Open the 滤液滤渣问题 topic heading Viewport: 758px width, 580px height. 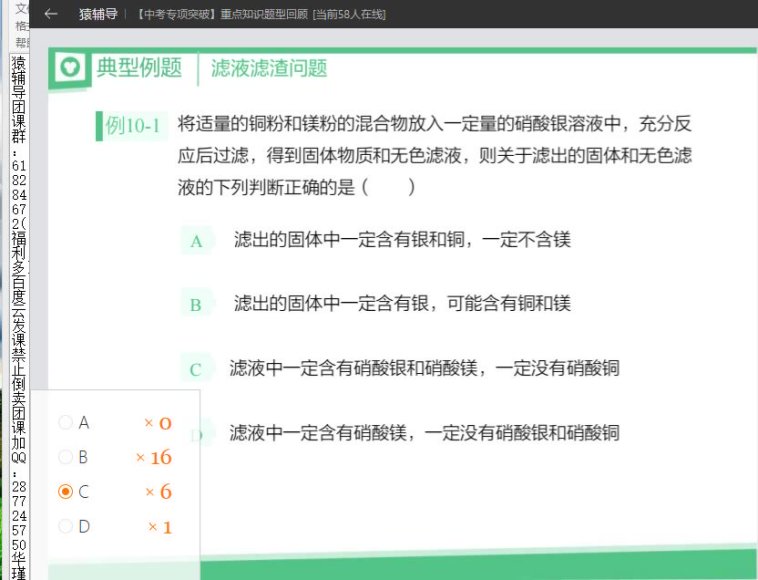click(269, 68)
